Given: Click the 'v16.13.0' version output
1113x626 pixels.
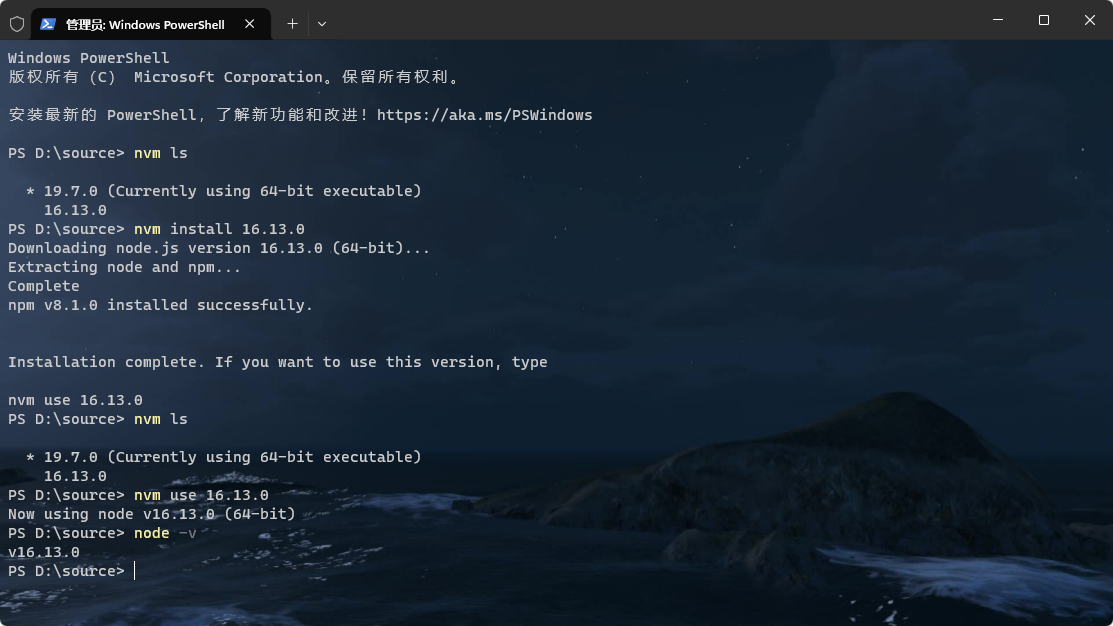Looking at the screenshot, I should pos(43,552).
